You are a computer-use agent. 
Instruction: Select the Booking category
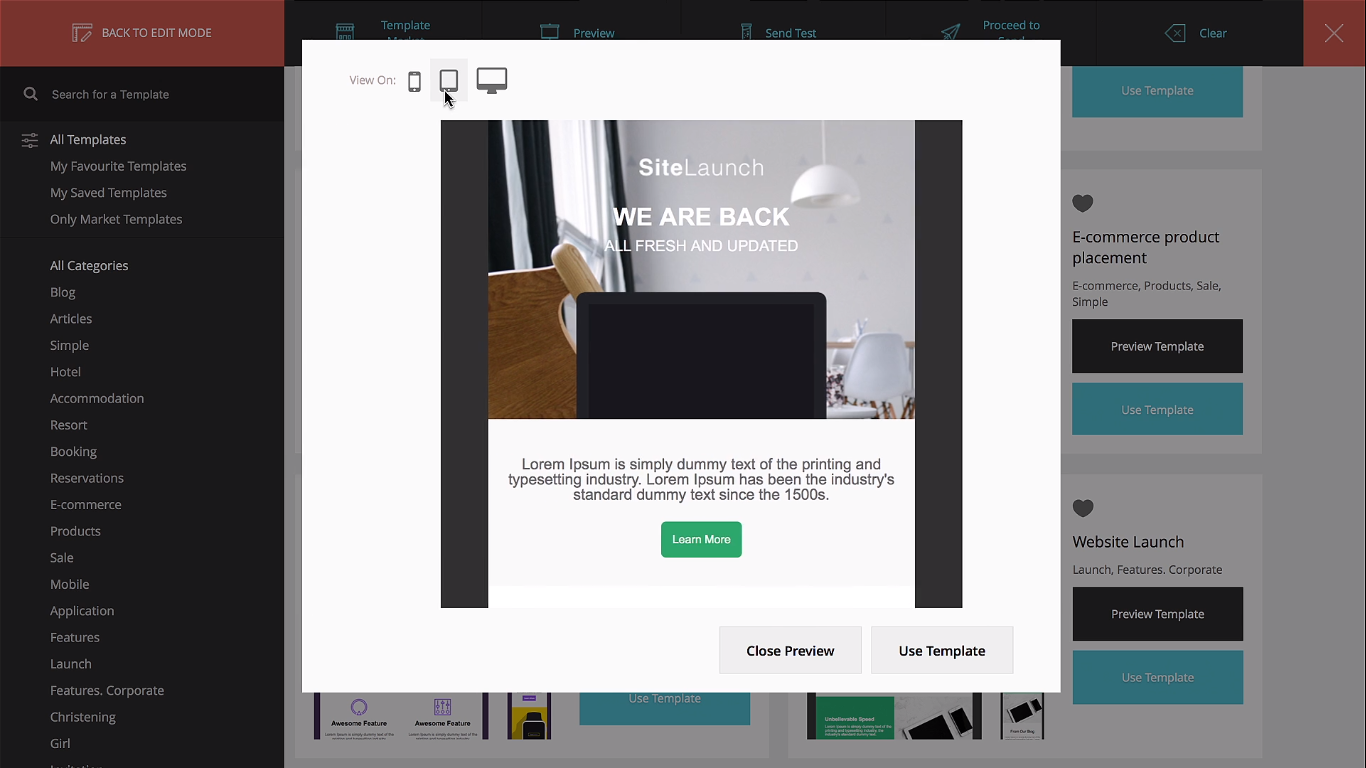[73, 452]
